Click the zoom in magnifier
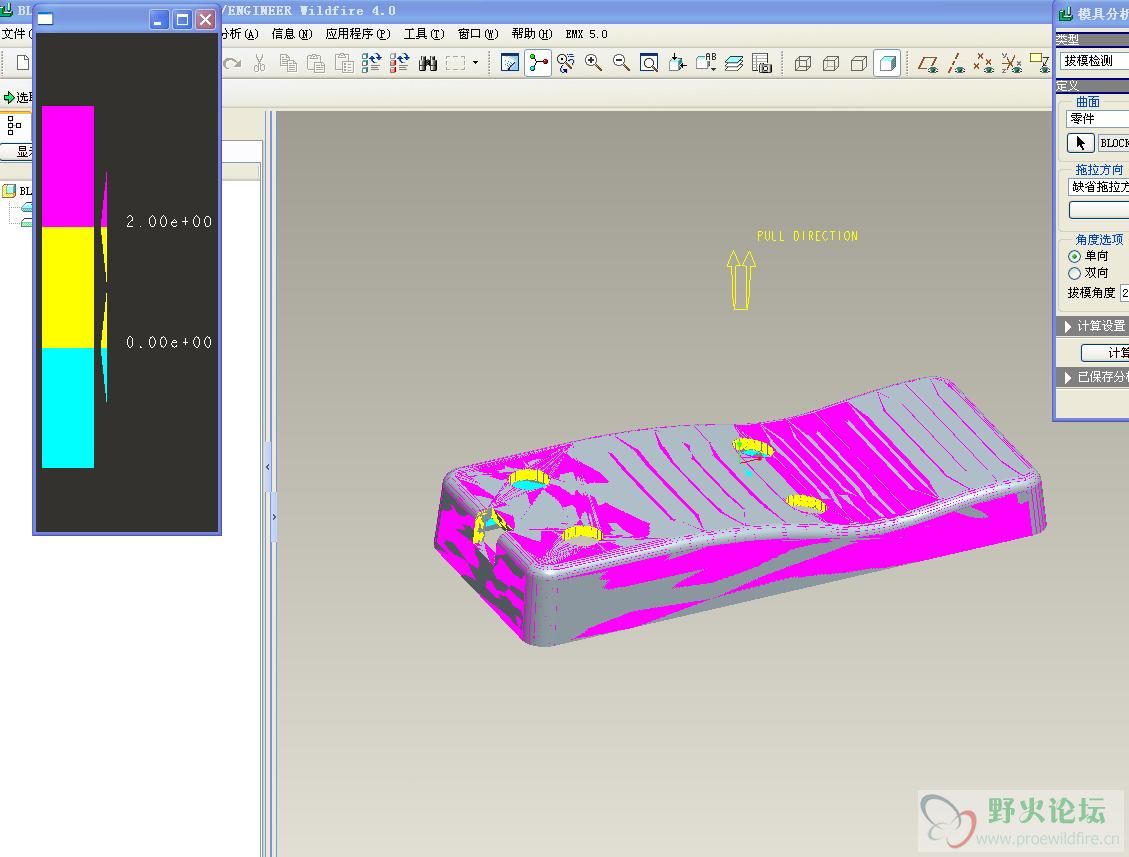Screen dimensions: 1129x857 point(594,63)
